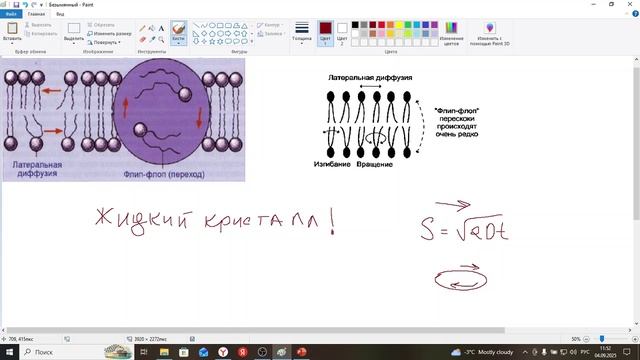Expand the Paste (Вставить) dropdown arrow
The width and height of the screenshot is (640, 360).
pyautogui.click(x=12, y=43)
